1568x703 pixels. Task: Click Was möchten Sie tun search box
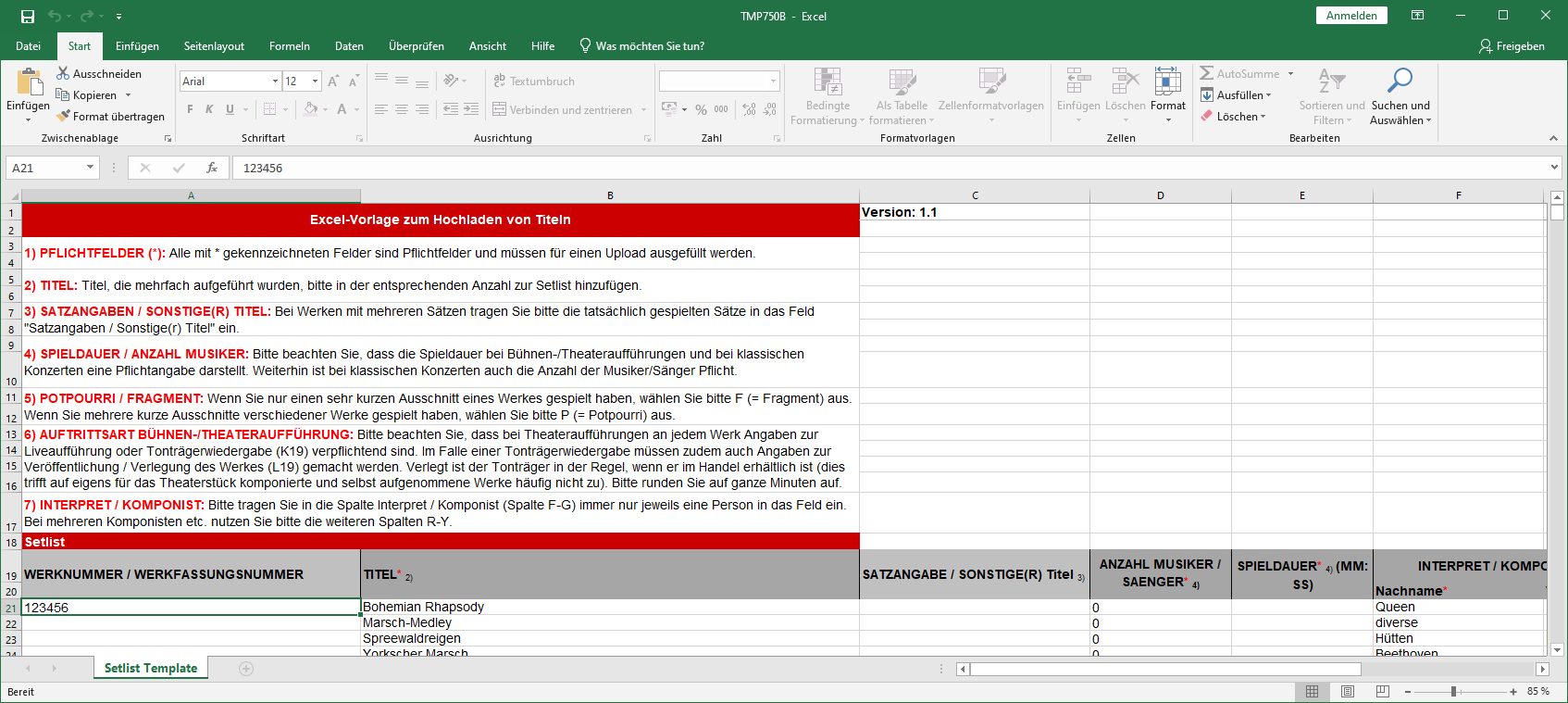641,46
